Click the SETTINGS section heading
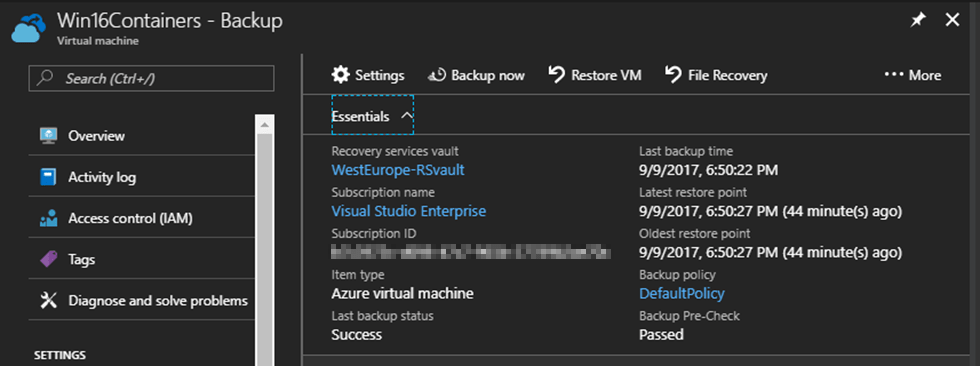The width and height of the screenshot is (980, 366). coord(59,355)
